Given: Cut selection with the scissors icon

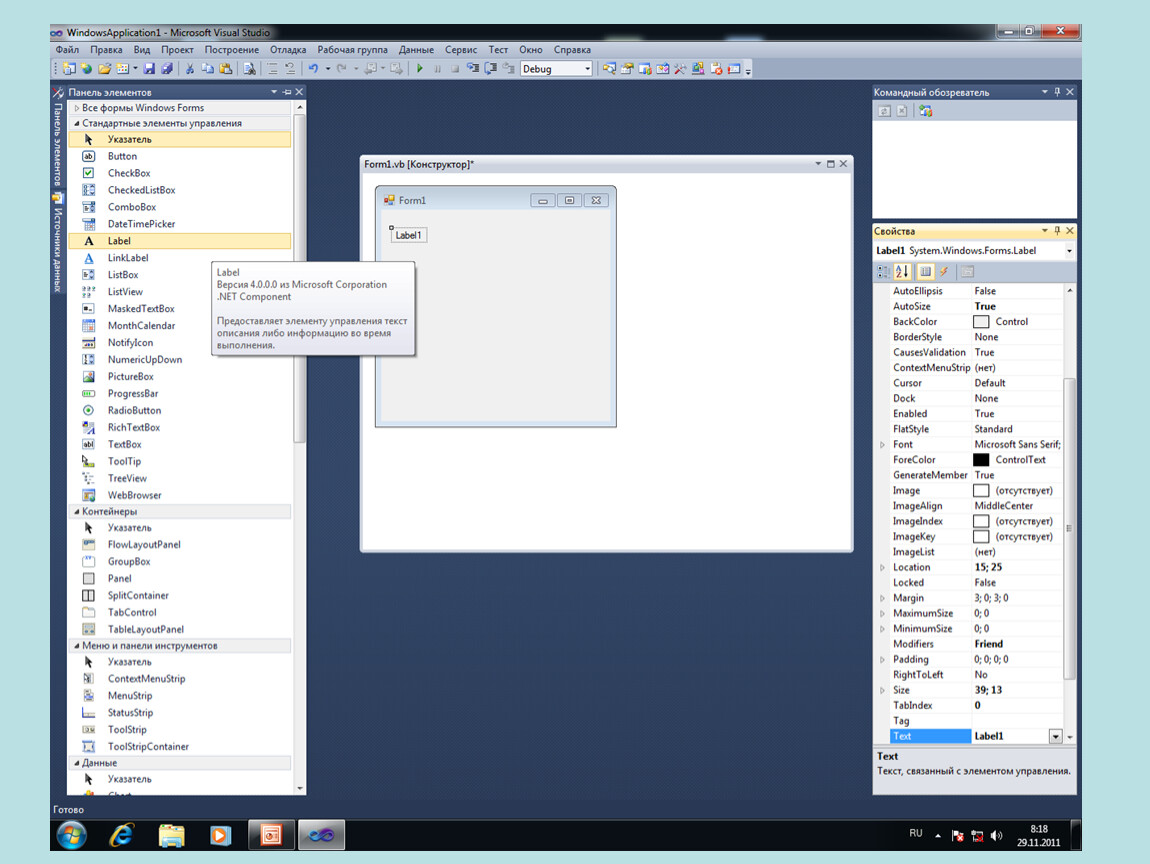Looking at the screenshot, I should [190, 69].
